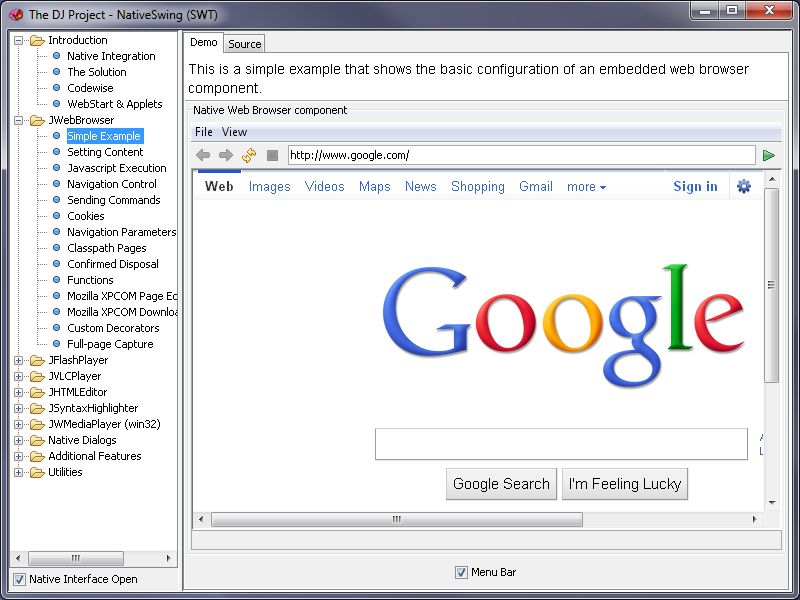This screenshot has width=800, height=600.
Task: Open Google settings gear icon
Action: 743,186
